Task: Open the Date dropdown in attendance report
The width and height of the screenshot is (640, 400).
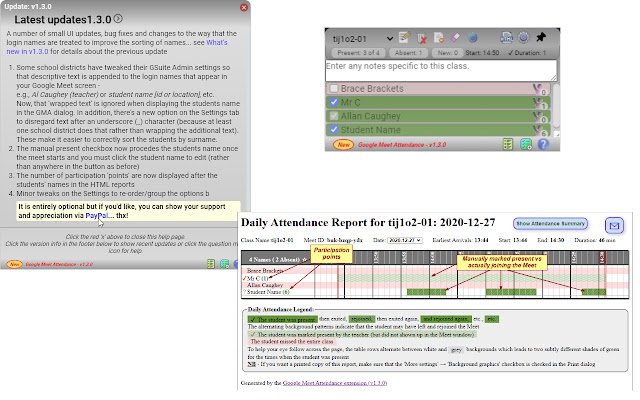Action: (404, 240)
